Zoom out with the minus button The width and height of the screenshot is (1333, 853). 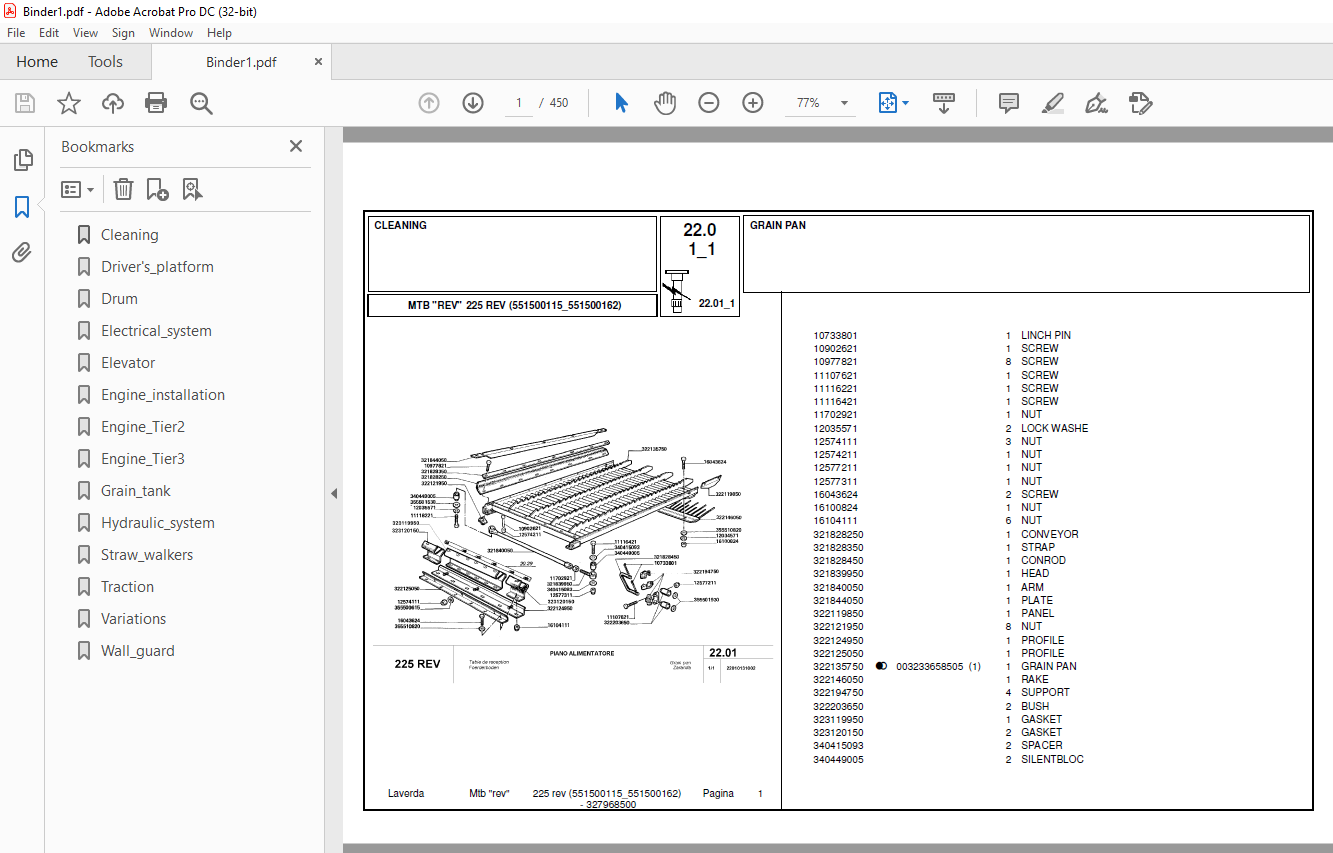(x=709, y=103)
